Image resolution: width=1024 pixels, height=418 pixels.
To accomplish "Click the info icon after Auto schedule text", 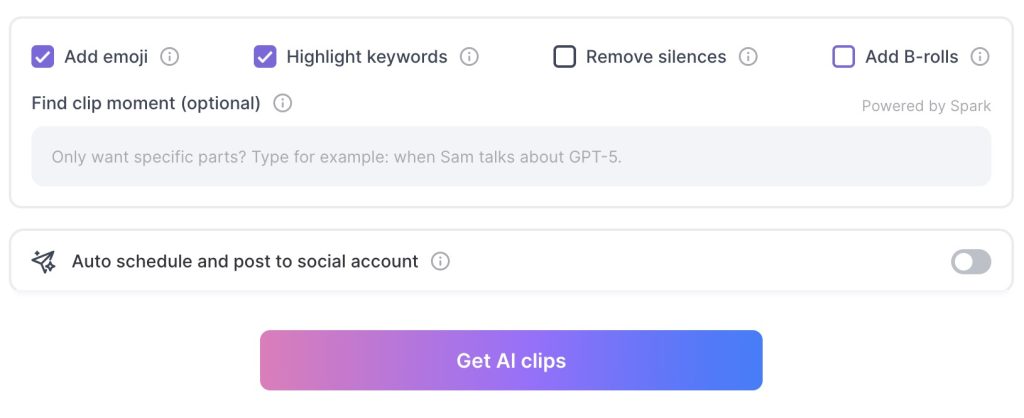I will (440, 262).
